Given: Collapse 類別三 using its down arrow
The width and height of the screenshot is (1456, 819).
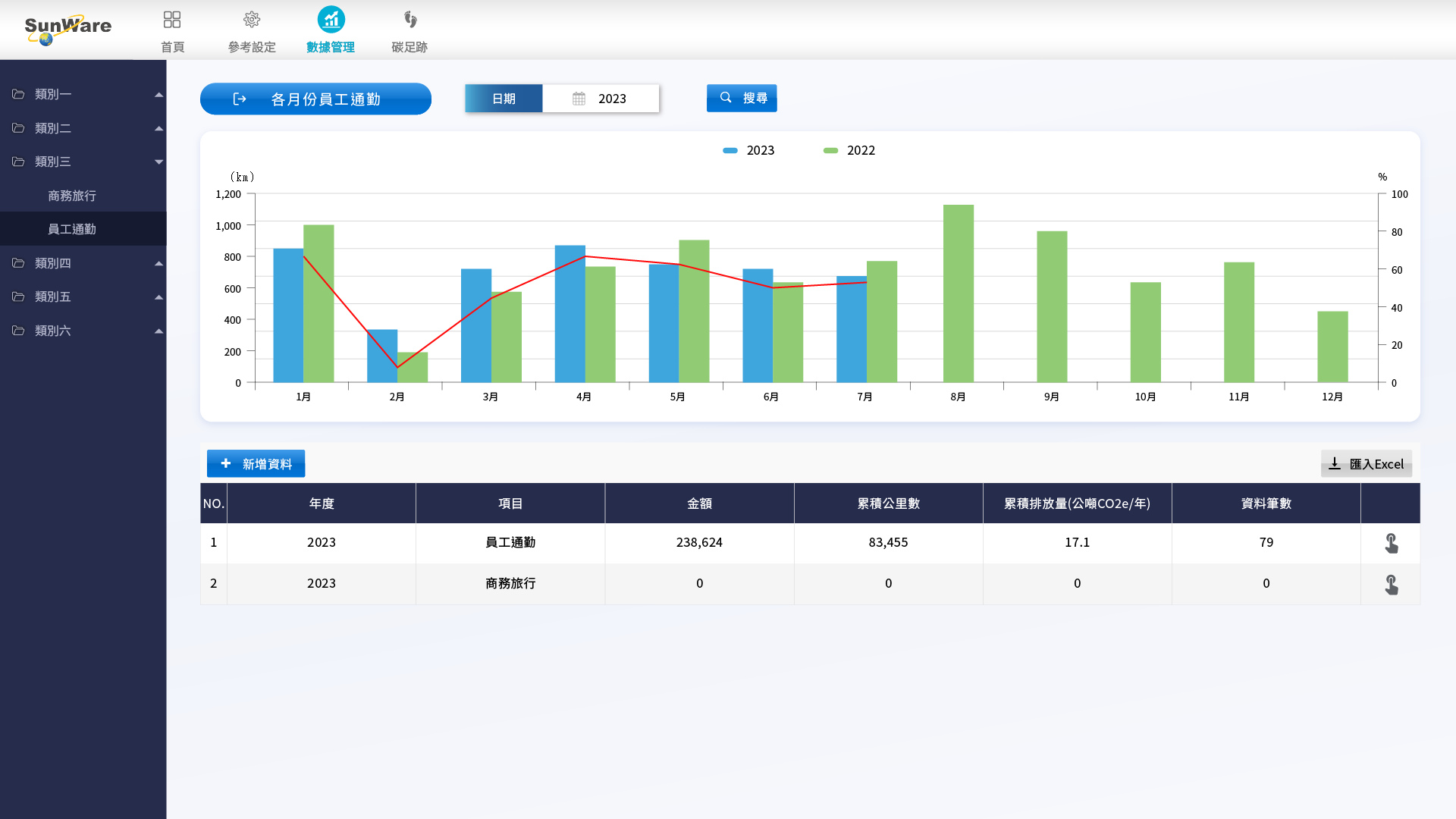Looking at the screenshot, I should pos(158,162).
